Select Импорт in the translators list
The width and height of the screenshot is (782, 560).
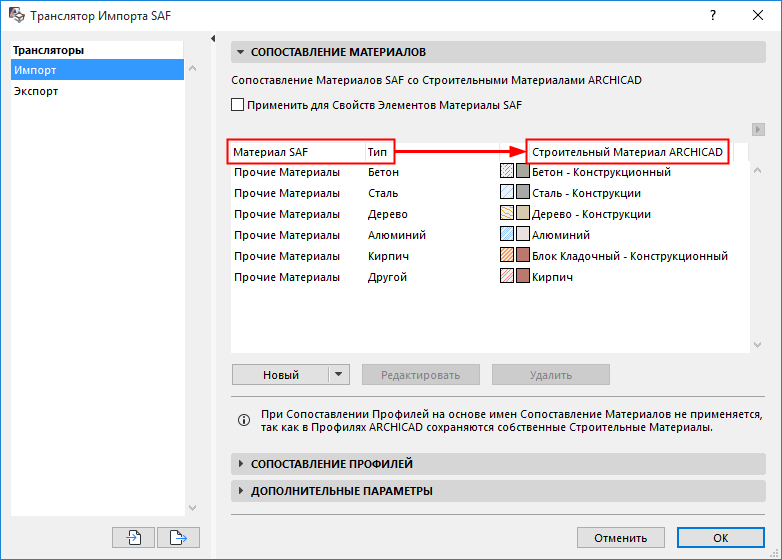pyautogui.click(x=97, y=70)
